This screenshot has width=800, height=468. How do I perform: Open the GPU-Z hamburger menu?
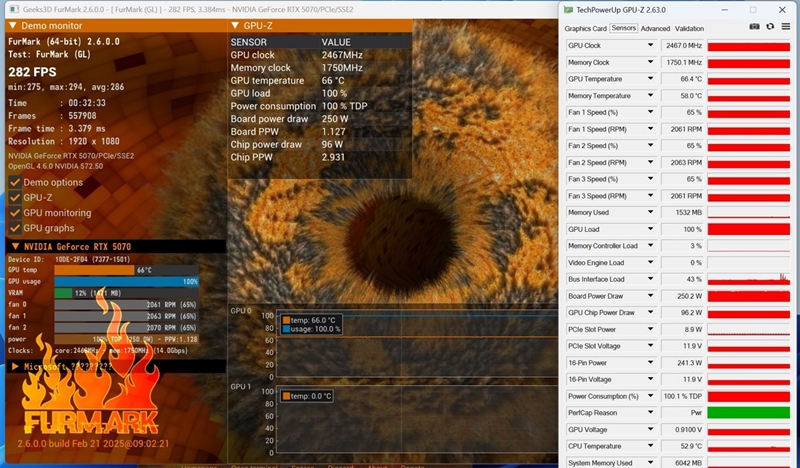tap(786, 28)
